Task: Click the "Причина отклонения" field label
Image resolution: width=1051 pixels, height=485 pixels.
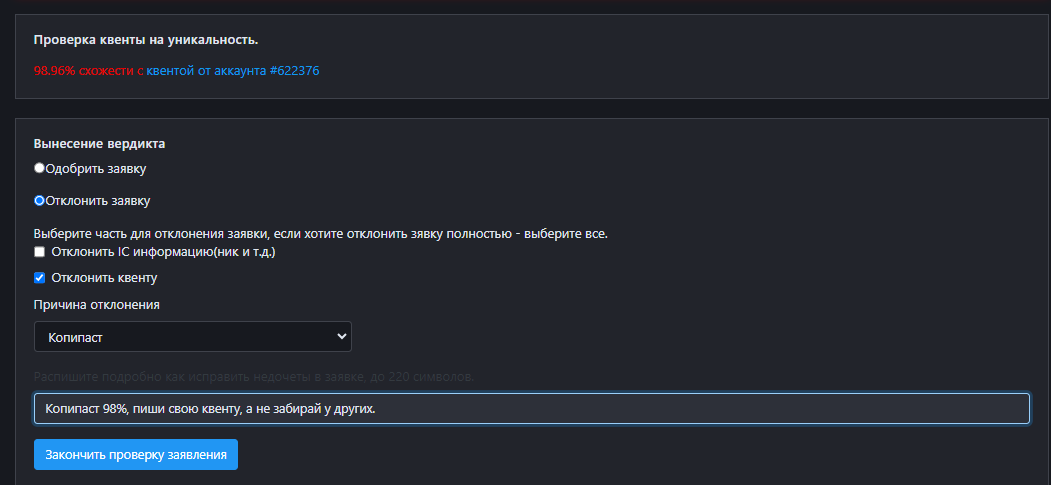Action: click(x=97, y=304)
